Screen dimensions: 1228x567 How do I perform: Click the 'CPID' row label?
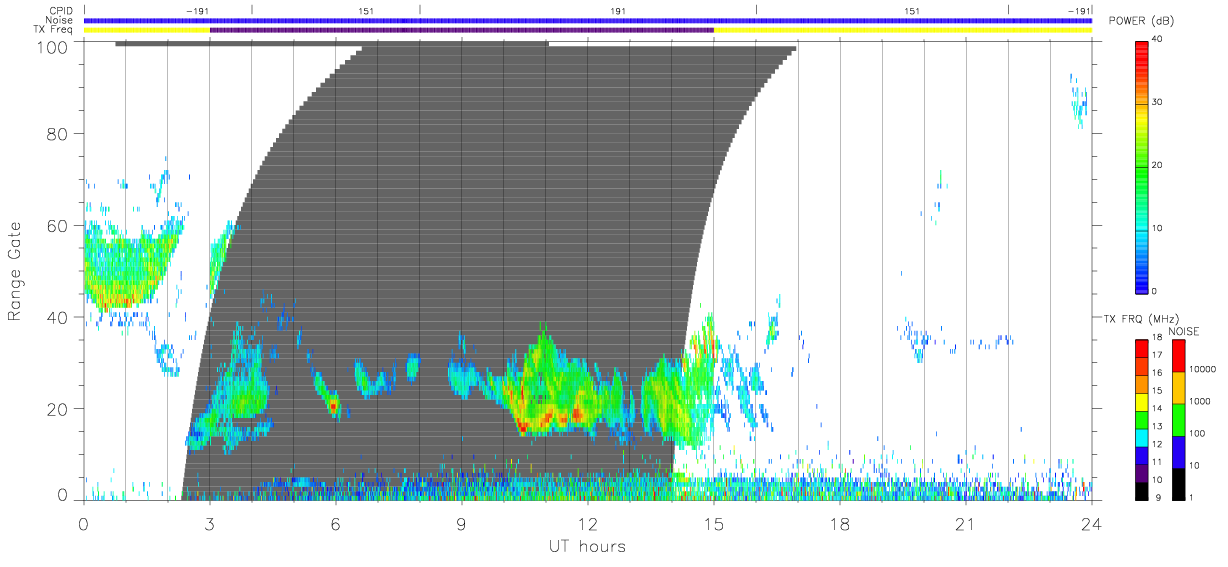tap(61, 11)
